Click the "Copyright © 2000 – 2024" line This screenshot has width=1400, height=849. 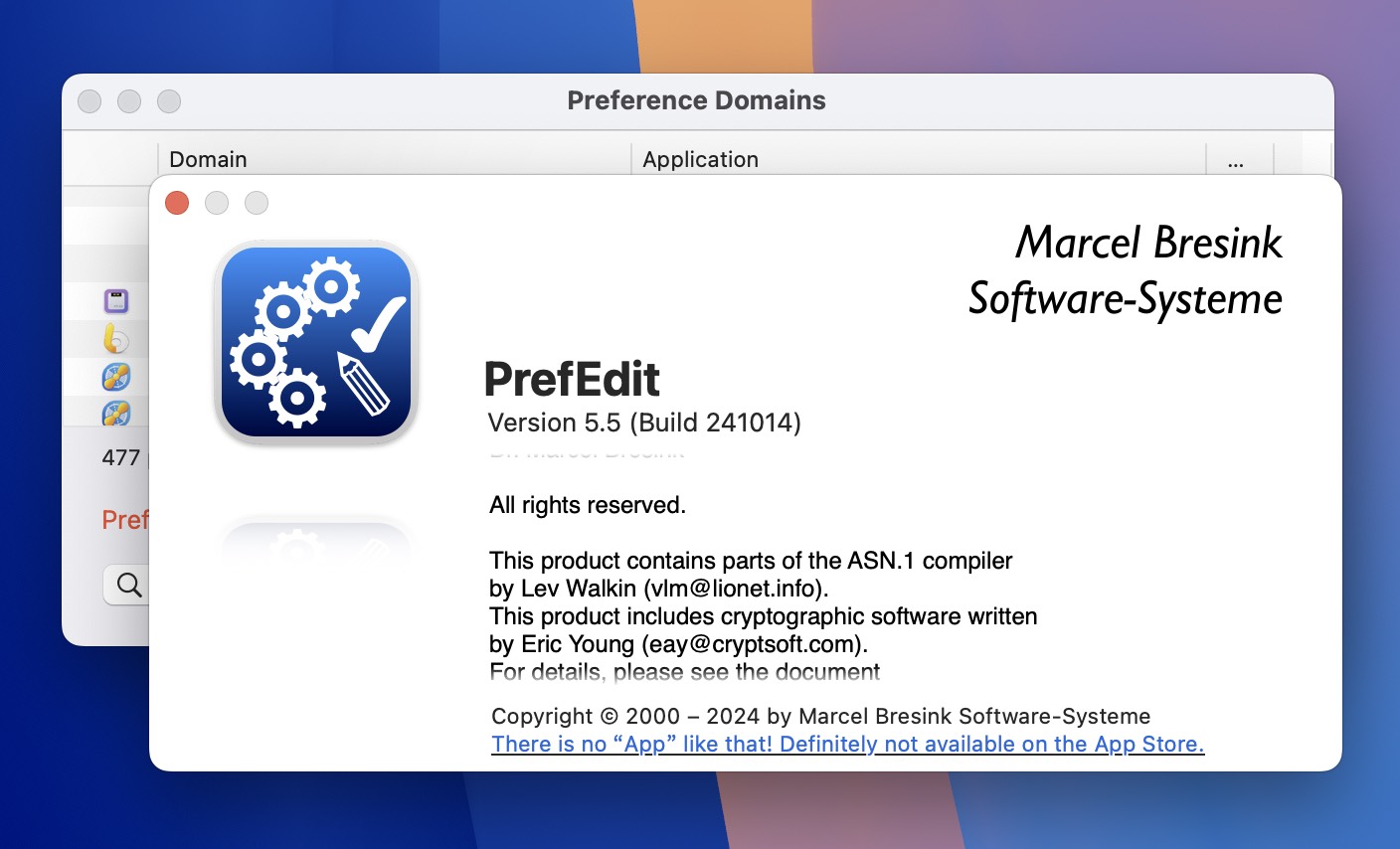click(x=820, y=716)
